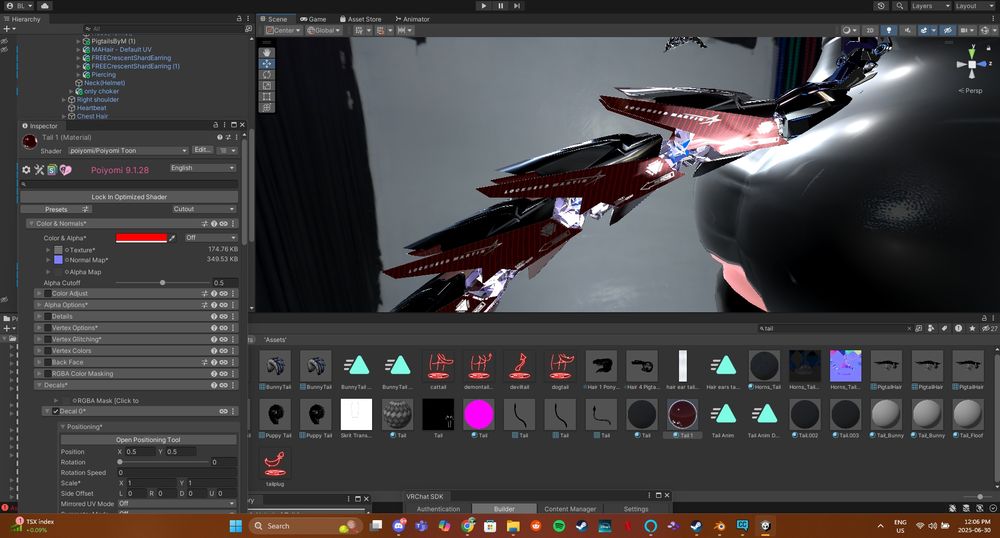Open the Cutout rendering preset dropdown

[x=204, y=209]
